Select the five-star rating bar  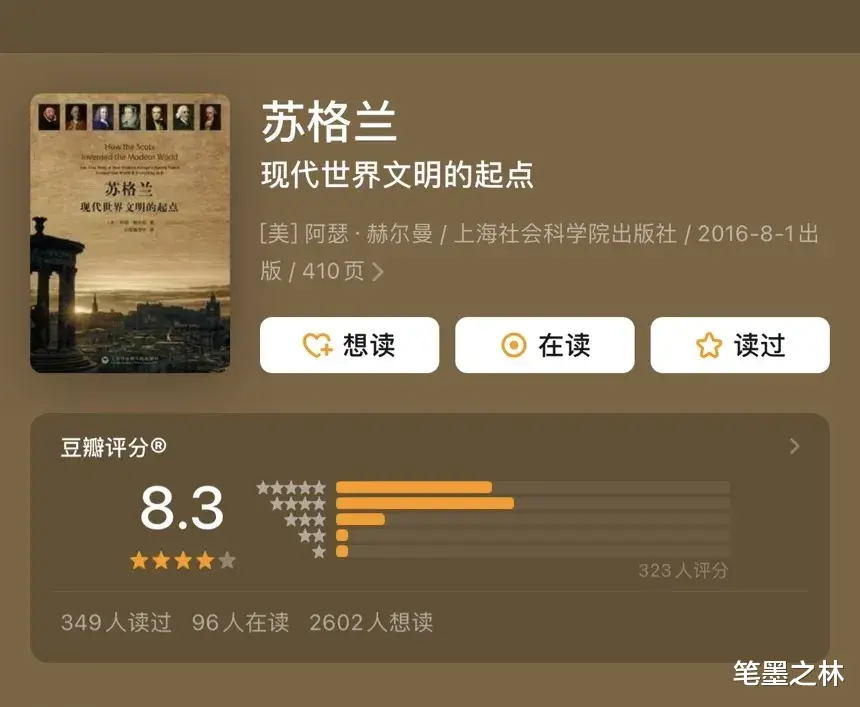pos(533,487)
